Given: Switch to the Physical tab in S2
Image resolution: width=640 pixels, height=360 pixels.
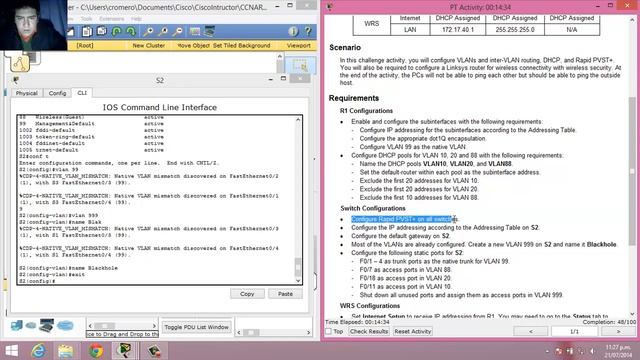Looking at the screenshot, I should click(27, 93).
